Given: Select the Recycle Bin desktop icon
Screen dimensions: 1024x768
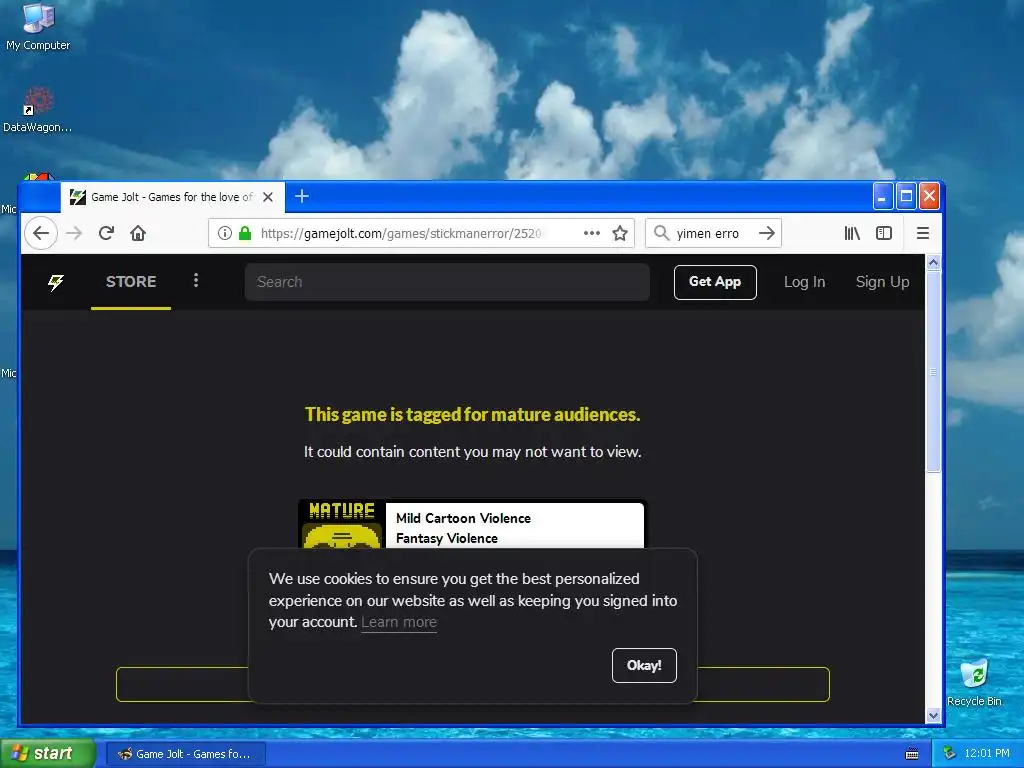Looking at the screenshot, I should [974, 683].
